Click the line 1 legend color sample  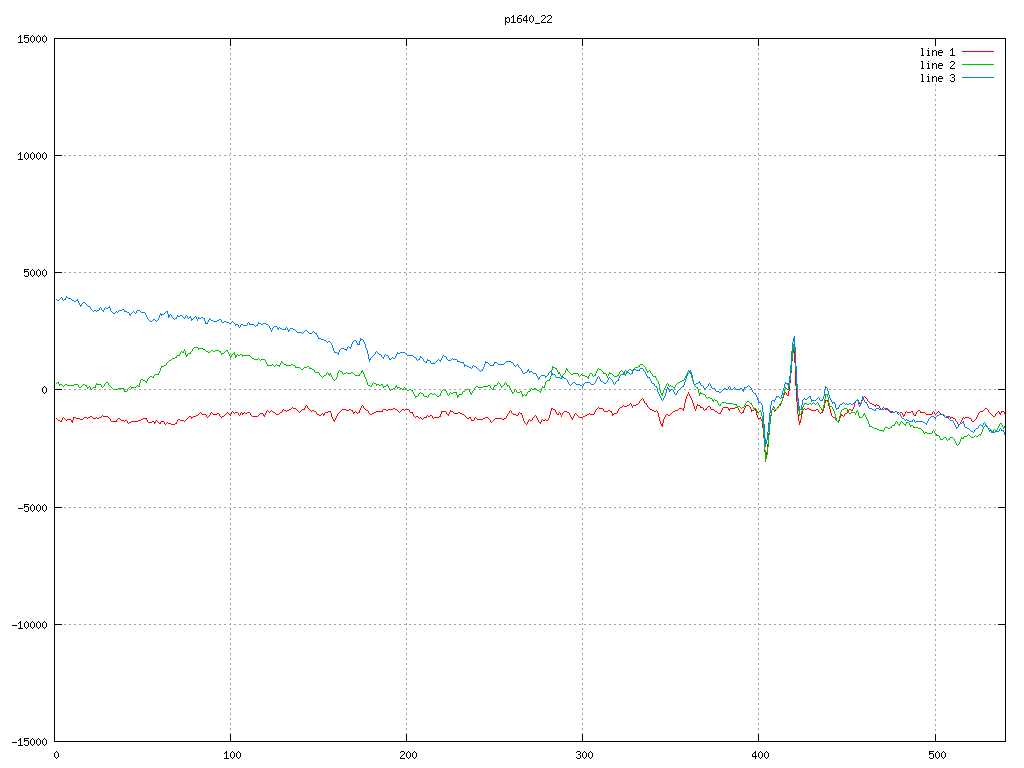pos(979,51)
